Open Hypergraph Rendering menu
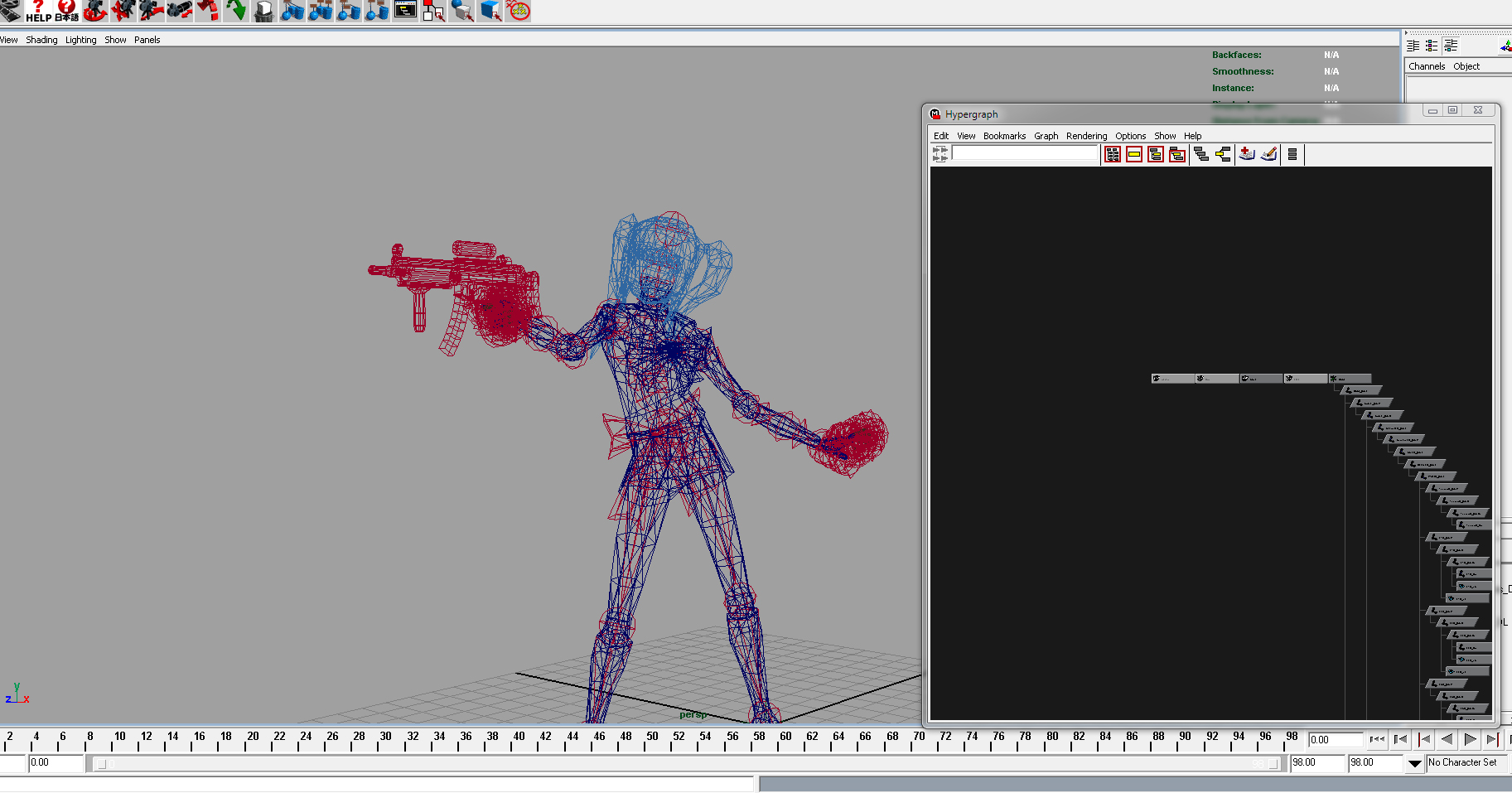Viewport: 1512px width, 793px height. (1086, 136)
